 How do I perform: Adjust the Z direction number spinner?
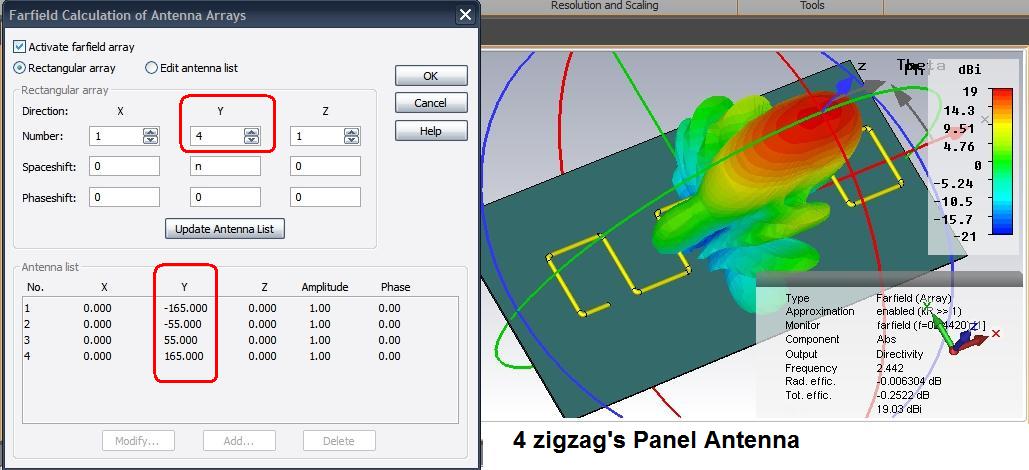[351, 136]
